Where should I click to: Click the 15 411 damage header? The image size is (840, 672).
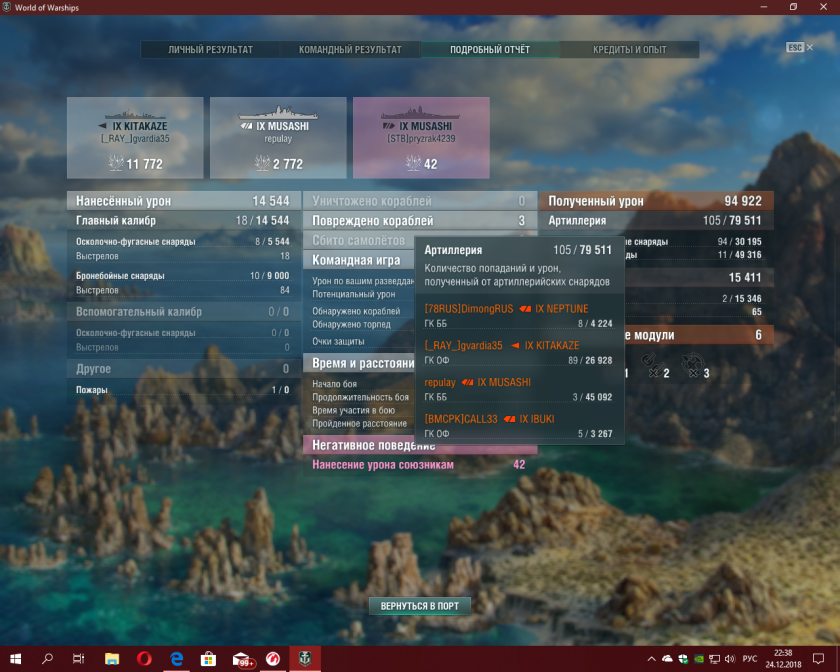(x=699, y=278)
